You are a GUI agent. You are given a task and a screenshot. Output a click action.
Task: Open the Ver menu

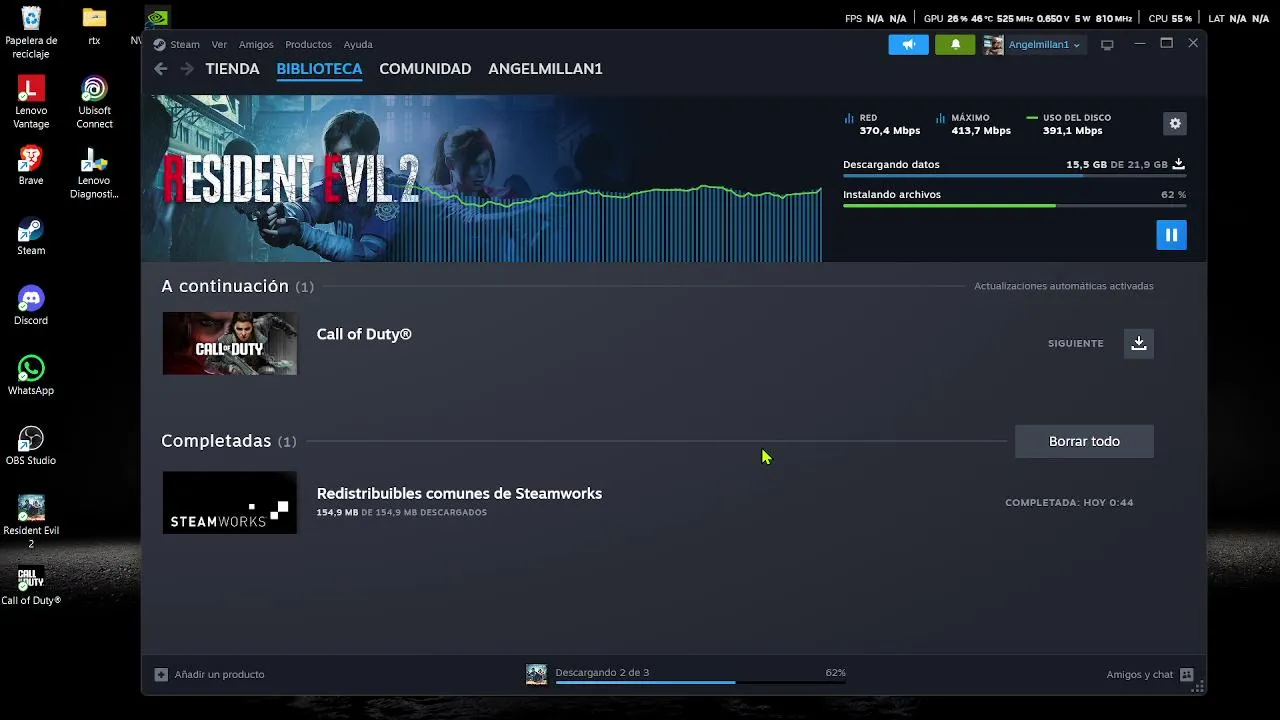(x=219, y=44)
